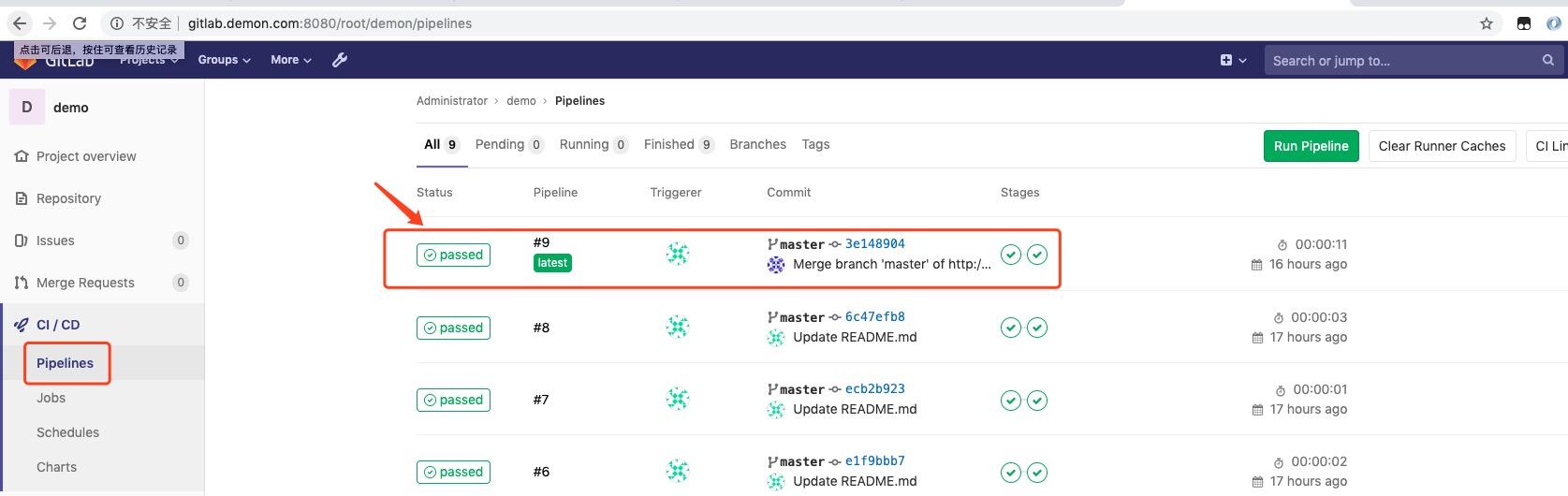Click the search magnifier icon
Screen dimensions: 1568x496
click(1548, 60)
